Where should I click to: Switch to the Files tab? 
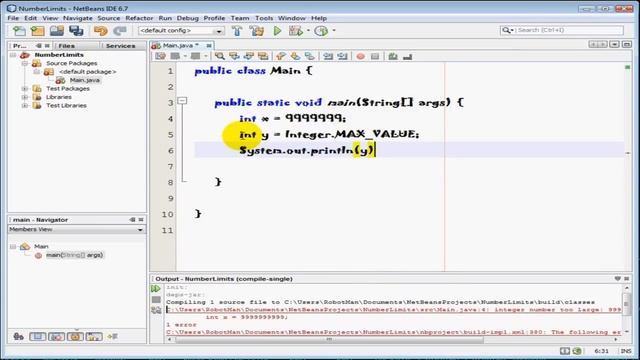[67, 46]
